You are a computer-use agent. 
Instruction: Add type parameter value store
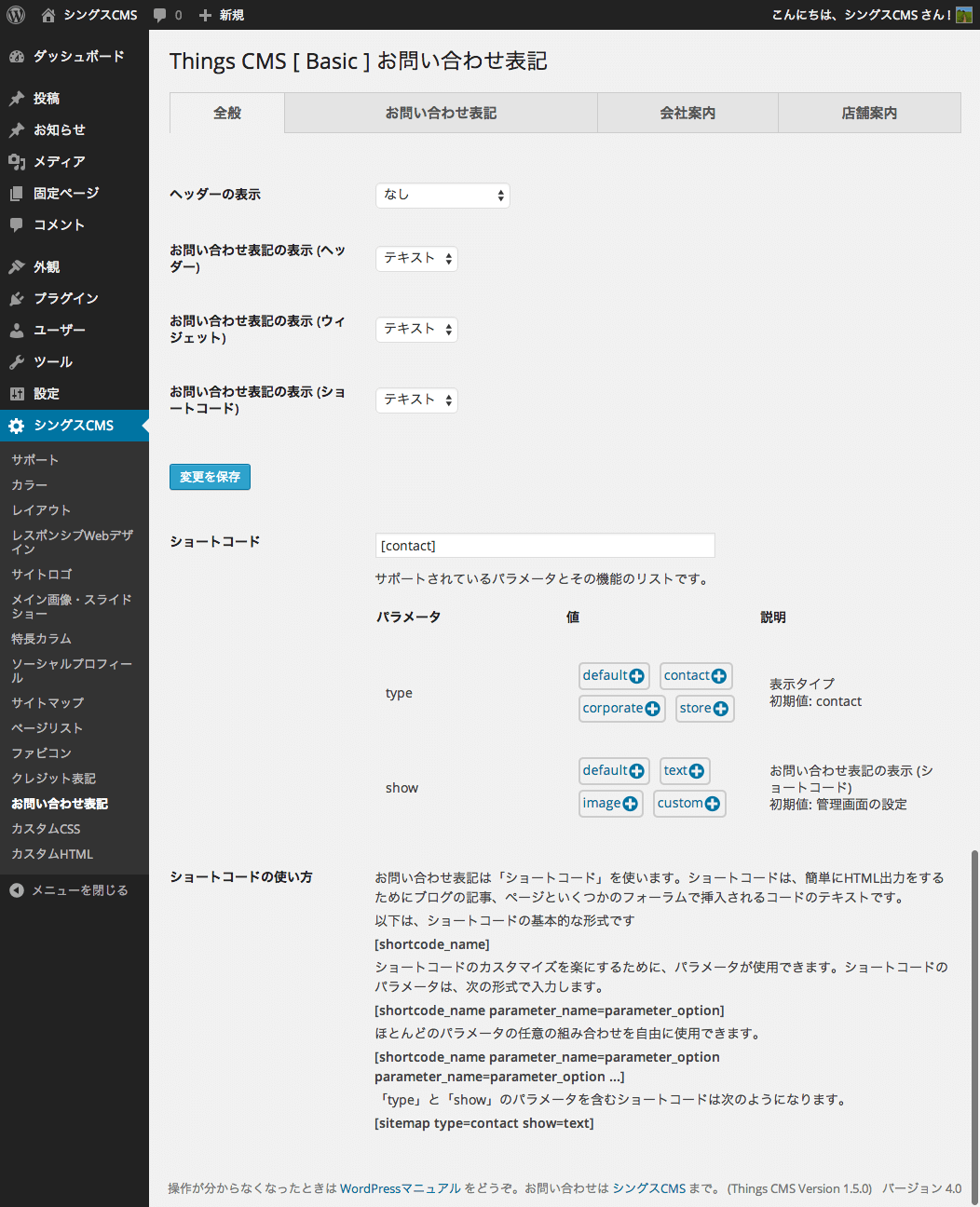[704, 709]
